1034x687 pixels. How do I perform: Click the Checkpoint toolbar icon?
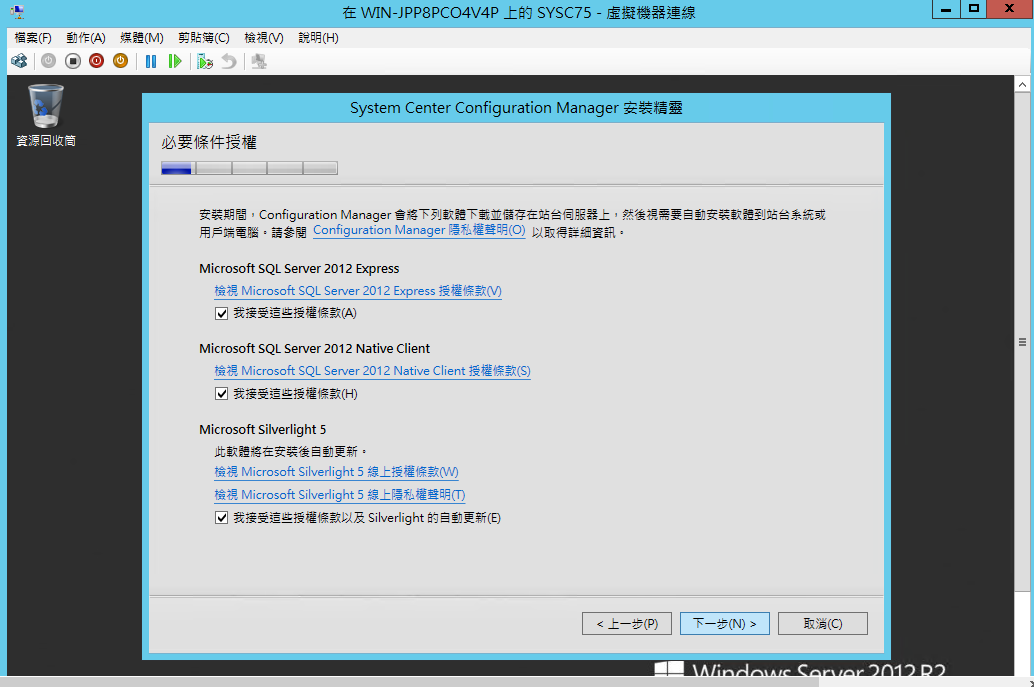tap(205, 61)
